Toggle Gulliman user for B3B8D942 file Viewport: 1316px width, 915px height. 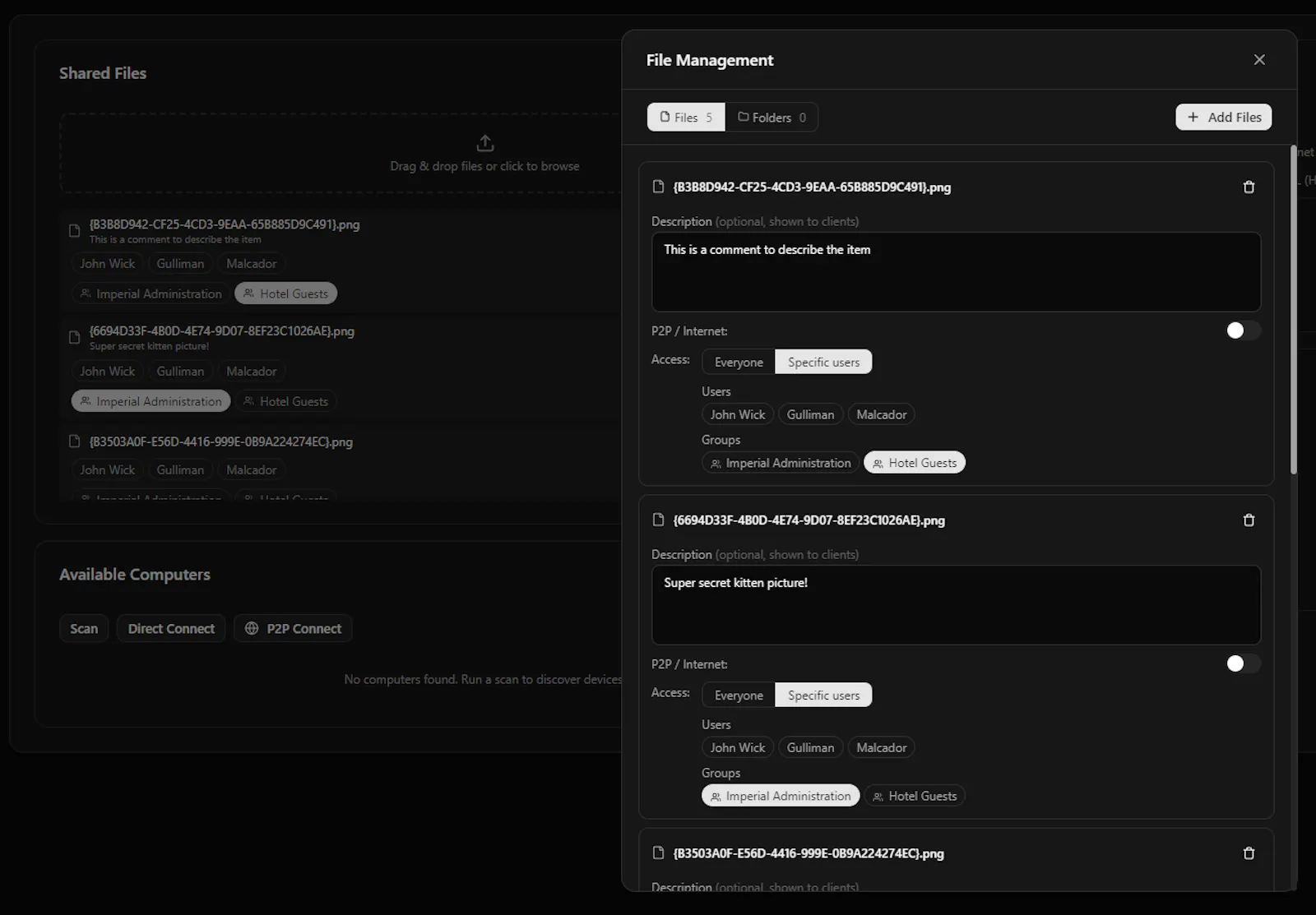(x=810, y=414)
